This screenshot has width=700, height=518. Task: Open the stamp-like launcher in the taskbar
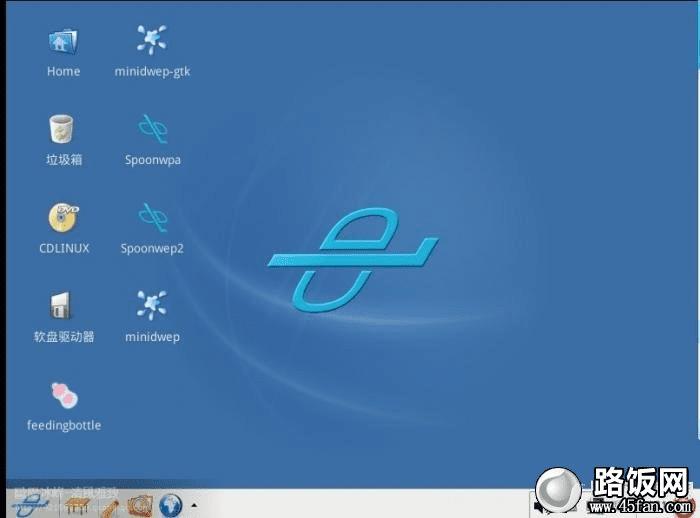(140, 505)
